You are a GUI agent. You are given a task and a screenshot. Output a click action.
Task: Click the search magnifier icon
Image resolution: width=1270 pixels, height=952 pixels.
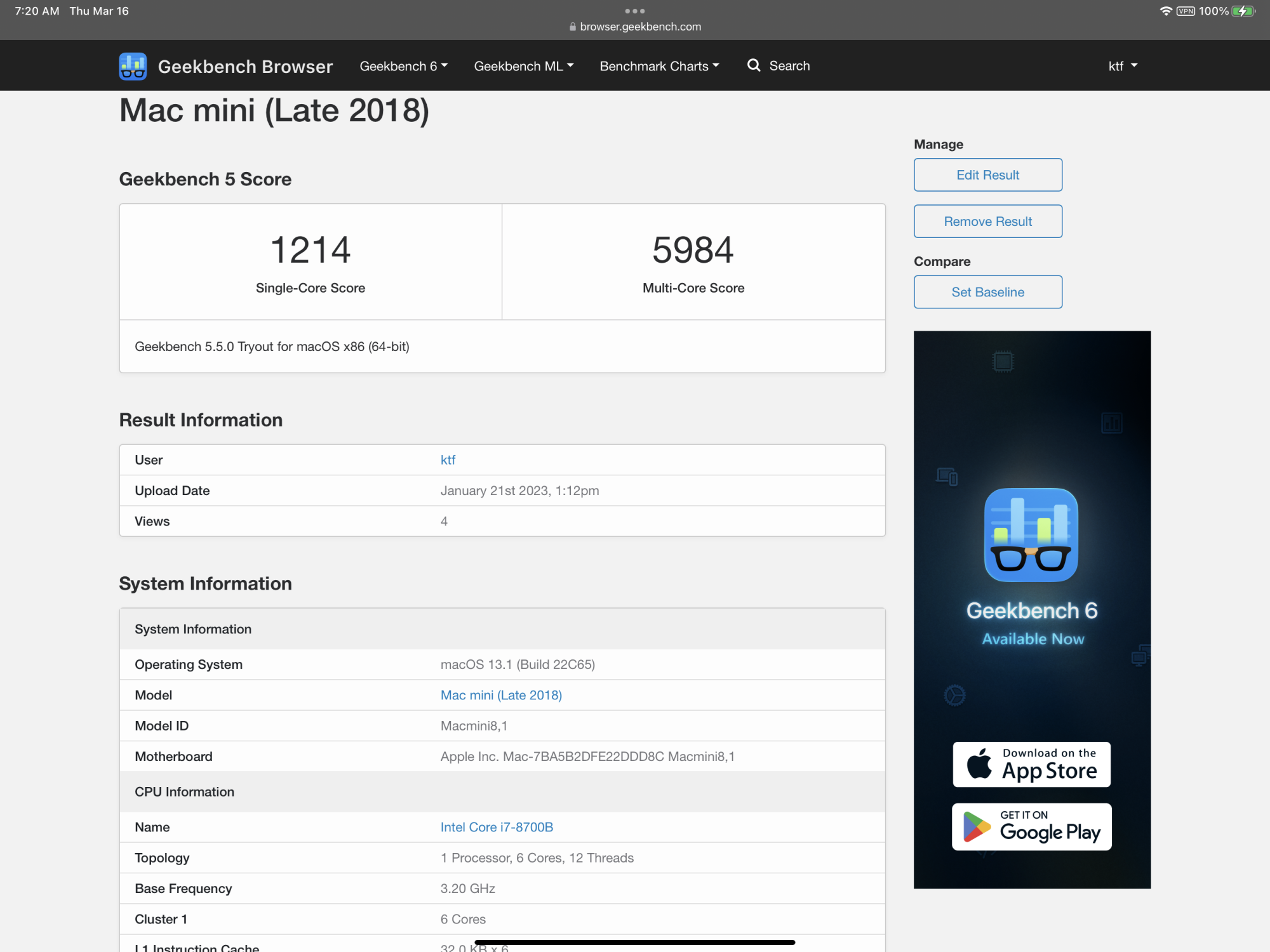point(754,65)
